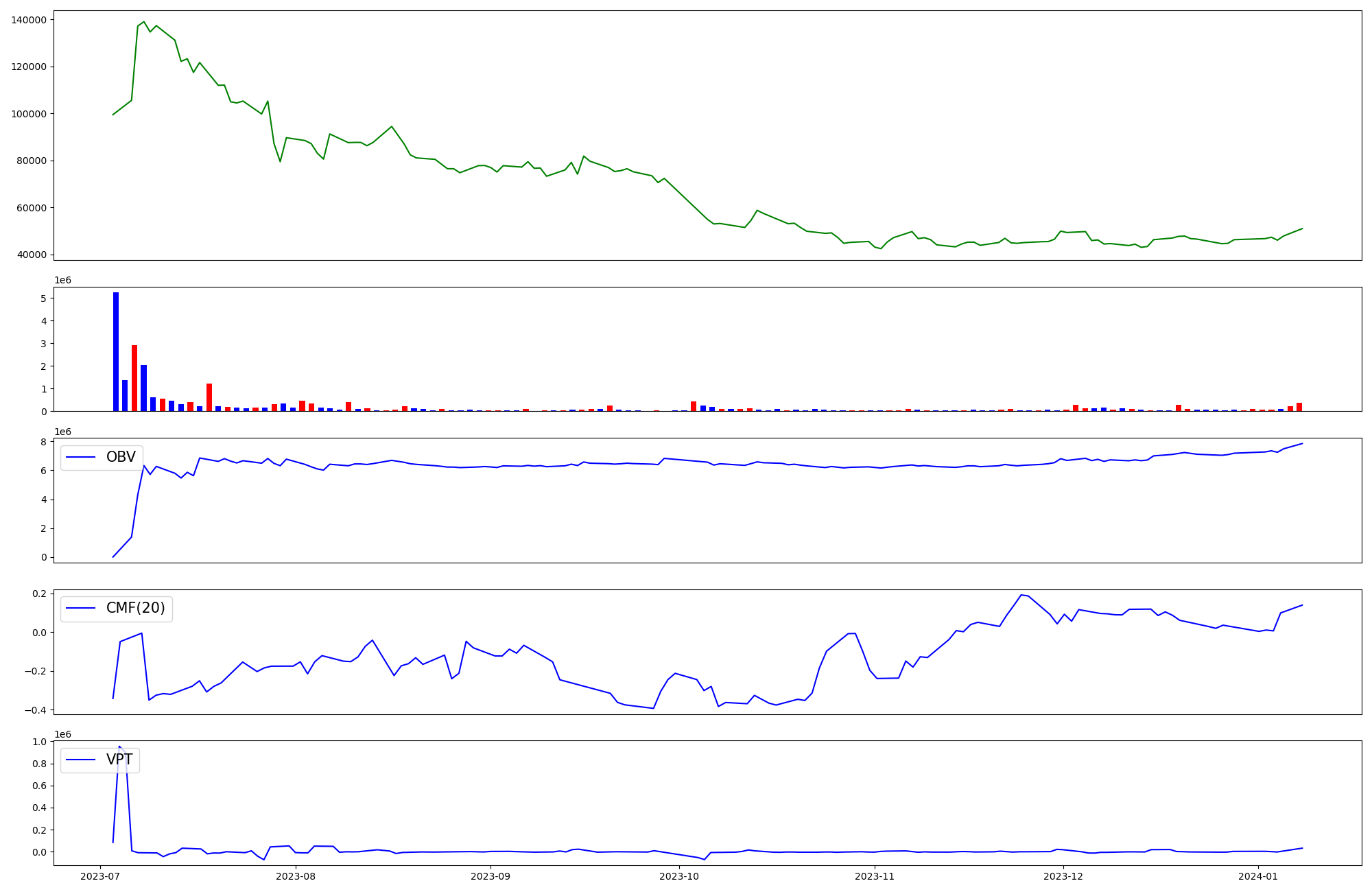Viewport: 1372px width, 892px height.
Task: Click the OBV legend label
Action: tap(121, 457)
